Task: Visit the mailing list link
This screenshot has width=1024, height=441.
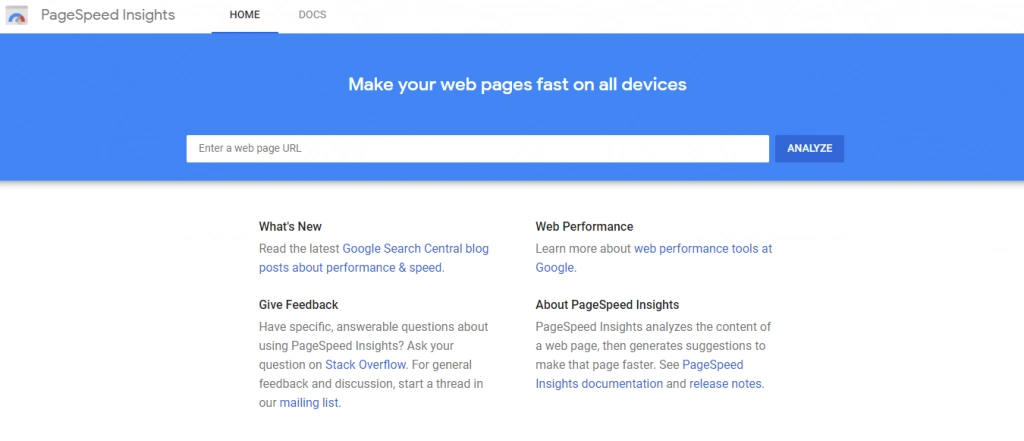Action: 310,403
